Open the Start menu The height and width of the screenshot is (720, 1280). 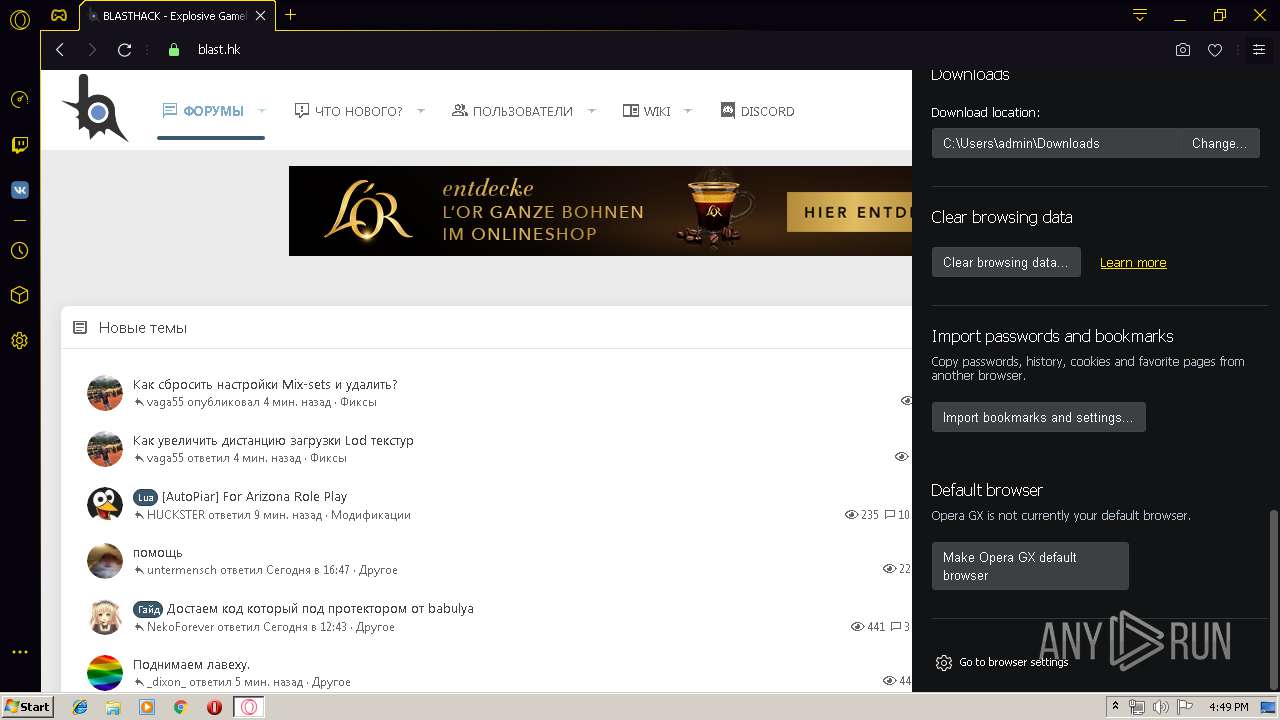tap(27, 707)
